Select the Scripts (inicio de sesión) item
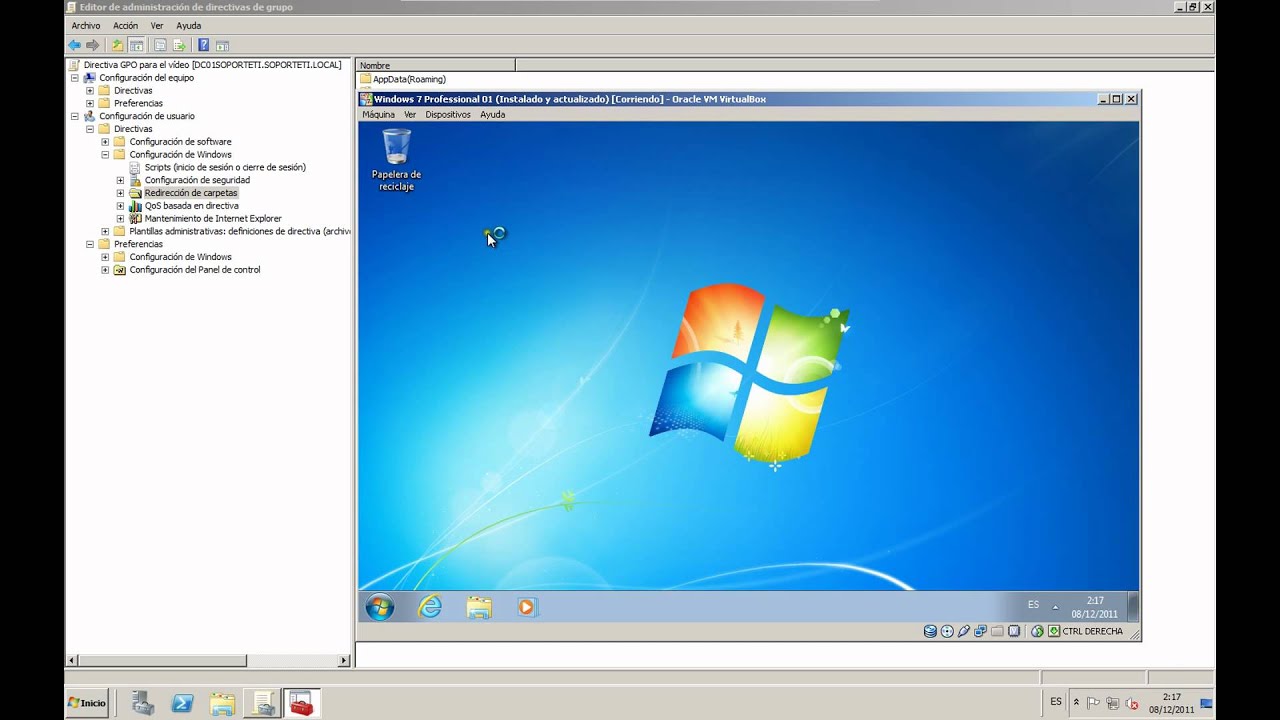 pyautogui.click(x=225, y=167)
